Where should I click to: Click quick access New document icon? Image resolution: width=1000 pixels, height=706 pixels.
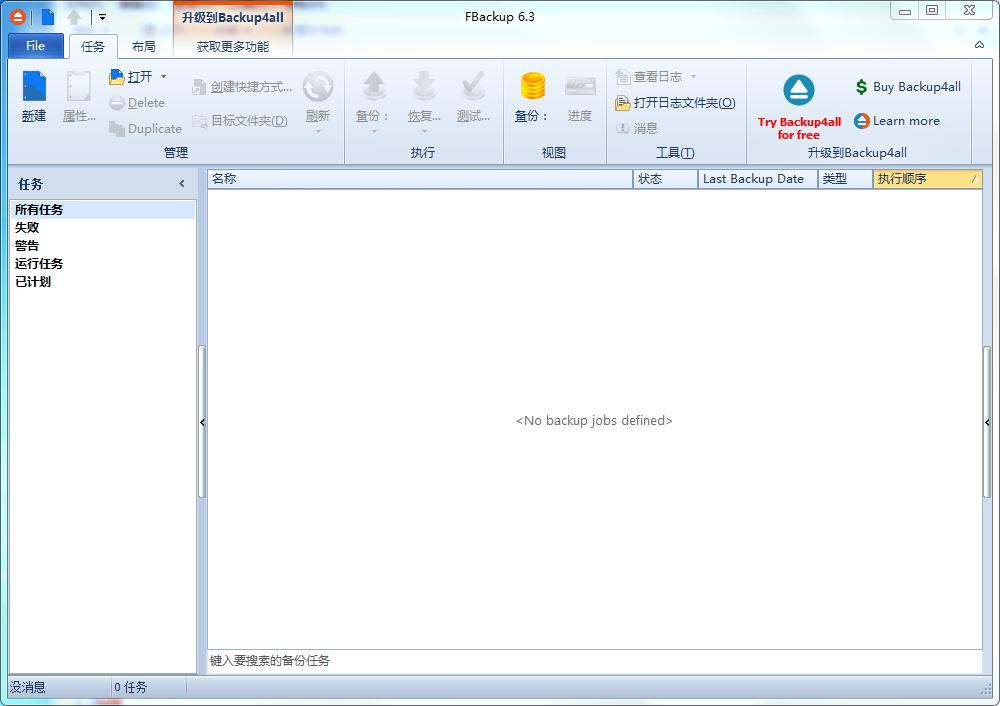click(48, 17)
